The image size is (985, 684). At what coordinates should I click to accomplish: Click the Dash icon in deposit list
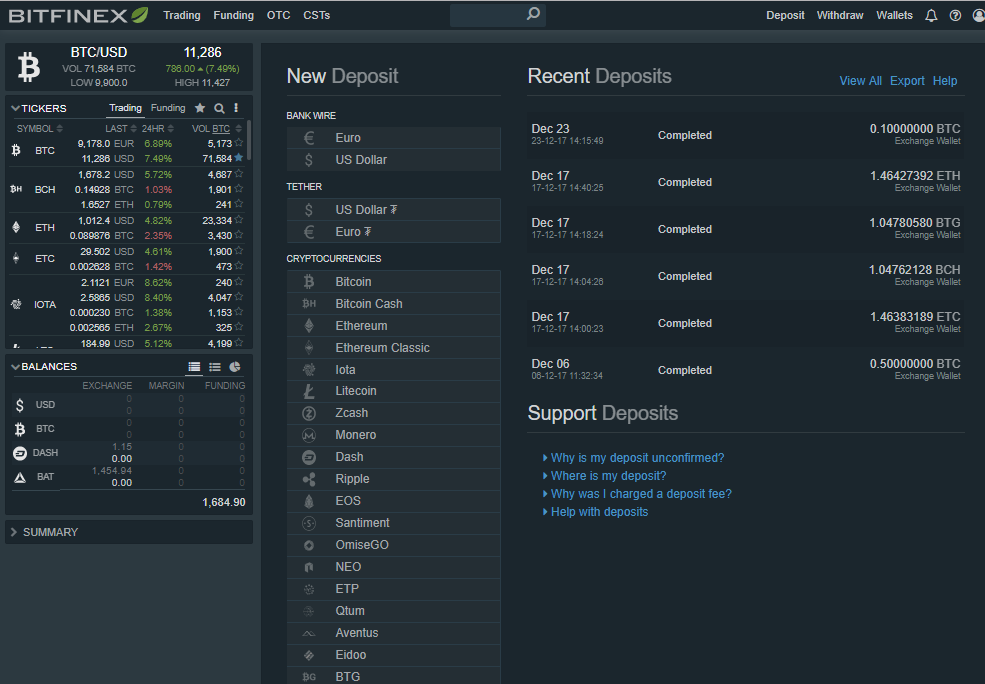click(308, 457)
